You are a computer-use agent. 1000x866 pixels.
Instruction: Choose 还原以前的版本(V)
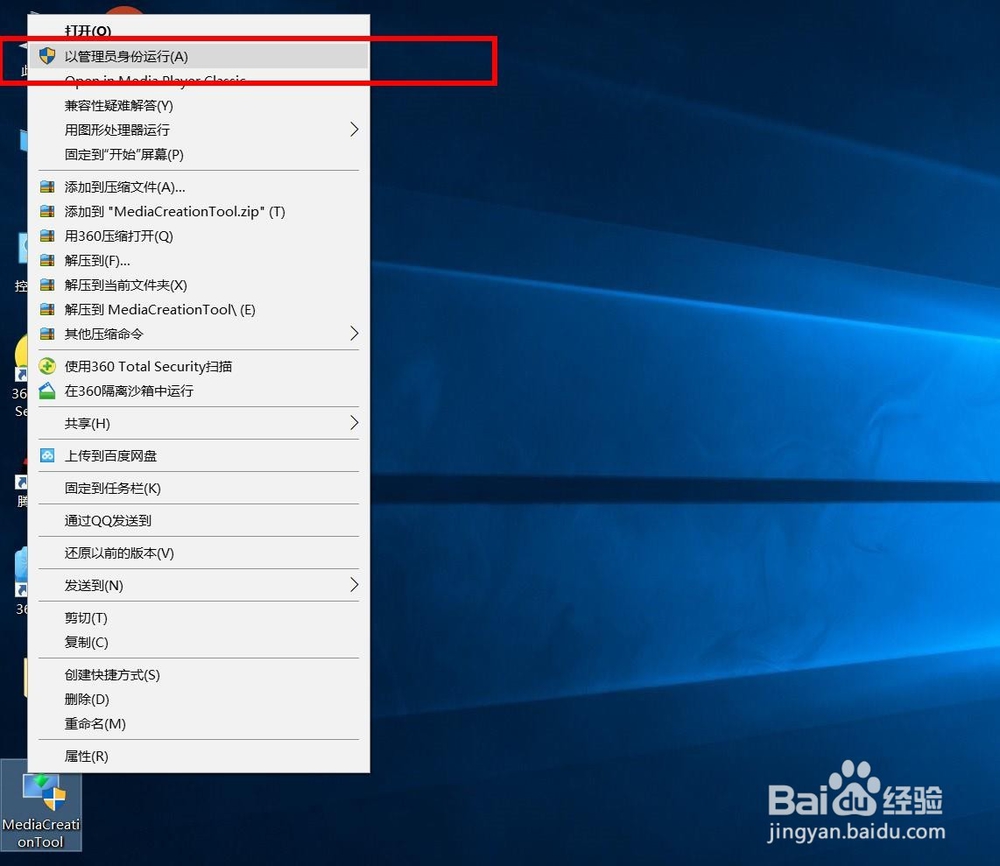pos(198,553)
